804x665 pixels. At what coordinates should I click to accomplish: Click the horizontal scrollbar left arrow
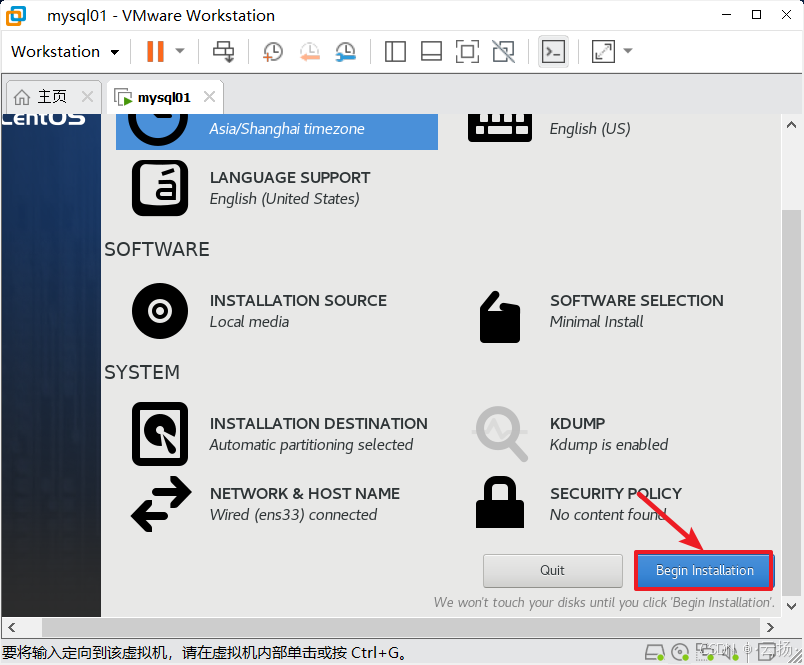click(12, 627)
